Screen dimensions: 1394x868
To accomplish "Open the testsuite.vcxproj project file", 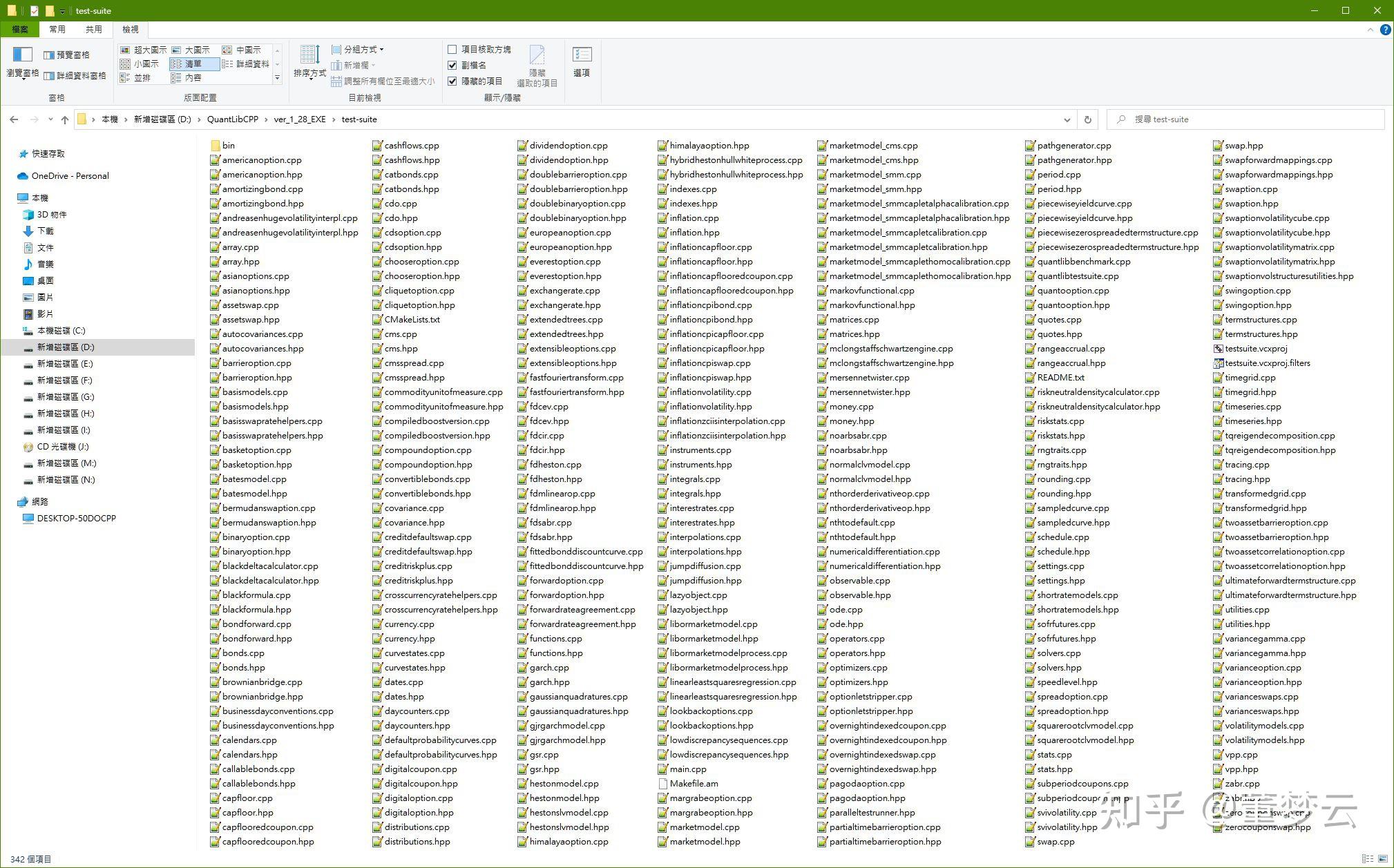I will tap(1255, 349).
